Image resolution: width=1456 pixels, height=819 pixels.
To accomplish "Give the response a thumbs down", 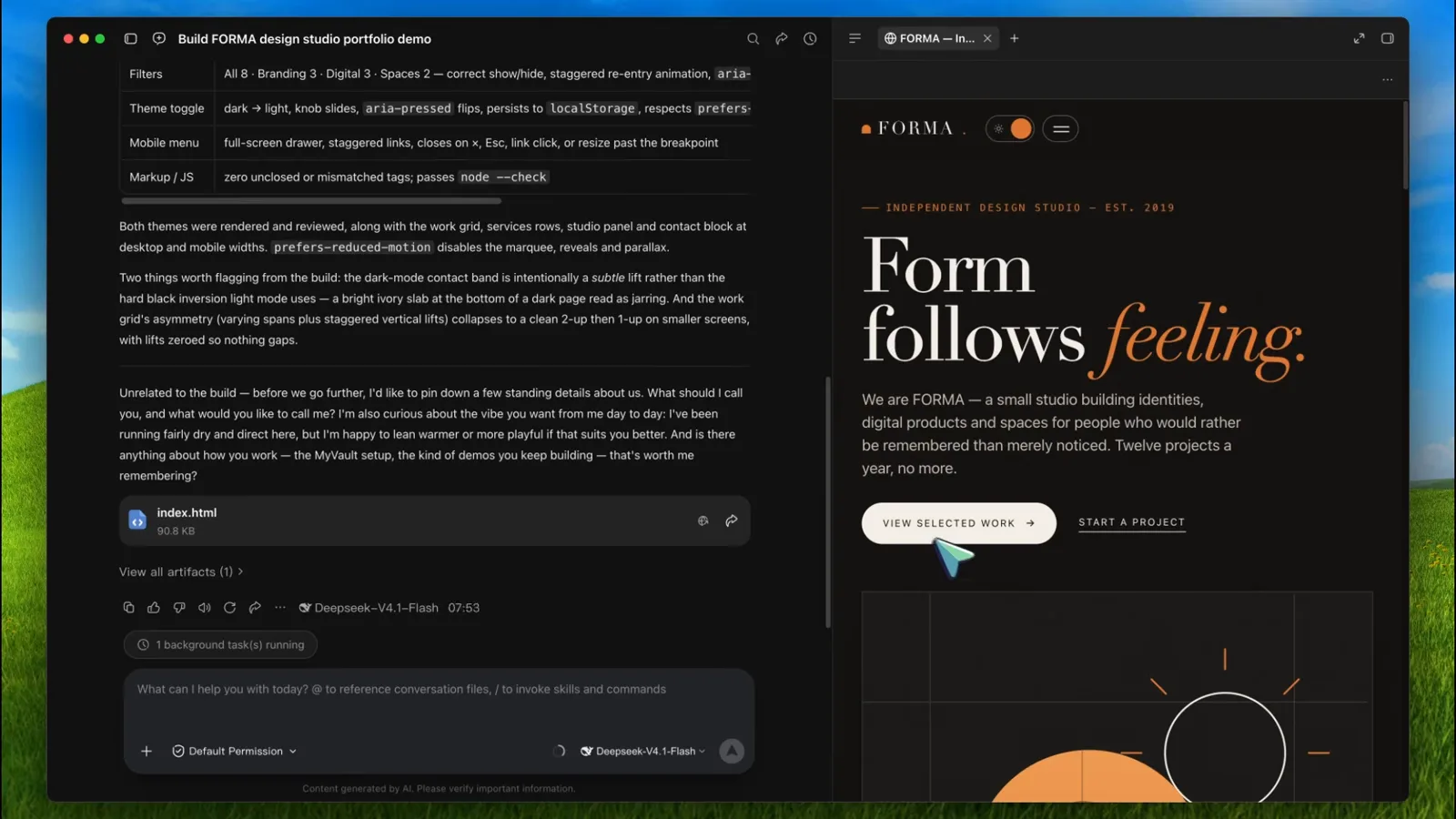I will pos(179,608).
